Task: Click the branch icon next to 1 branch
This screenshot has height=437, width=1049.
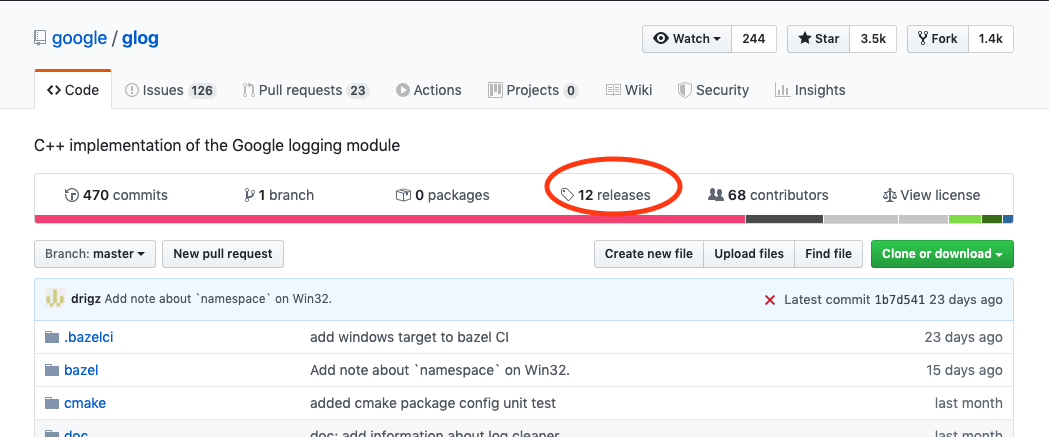Action: (249, 195)
